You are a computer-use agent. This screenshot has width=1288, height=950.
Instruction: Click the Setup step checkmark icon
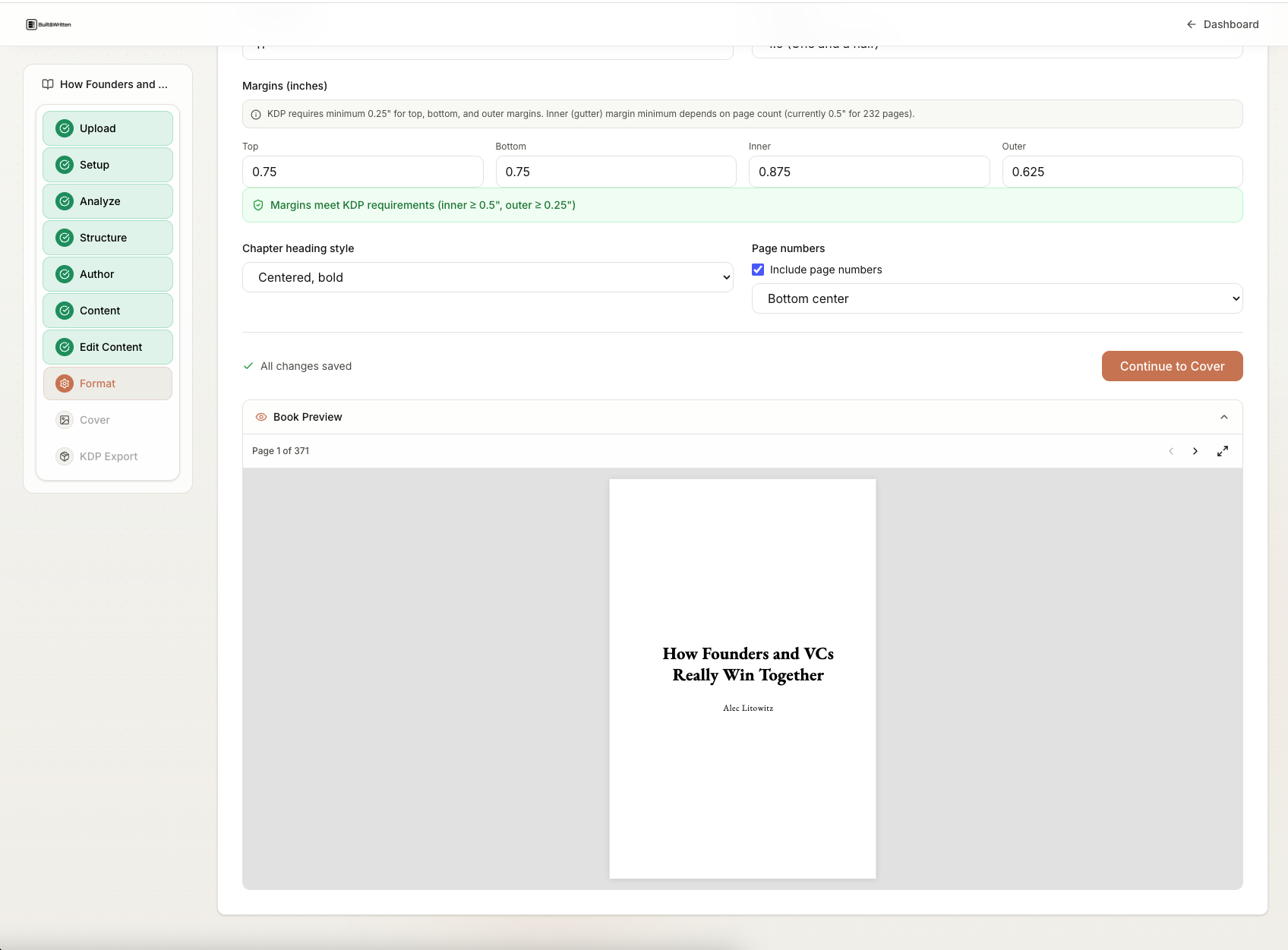(65, 165)
